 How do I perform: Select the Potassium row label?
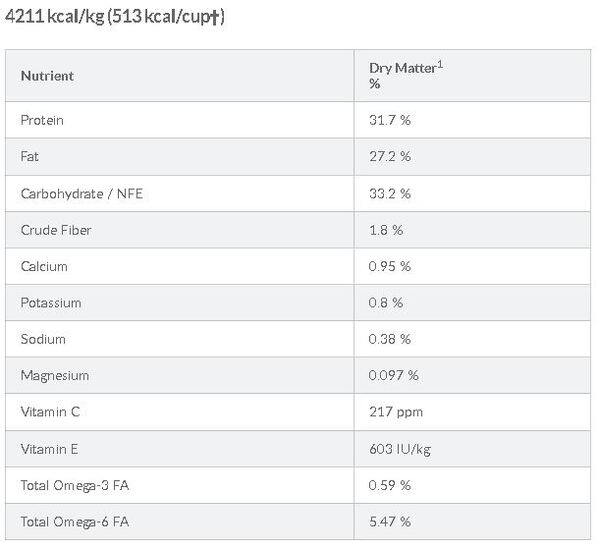51,303
